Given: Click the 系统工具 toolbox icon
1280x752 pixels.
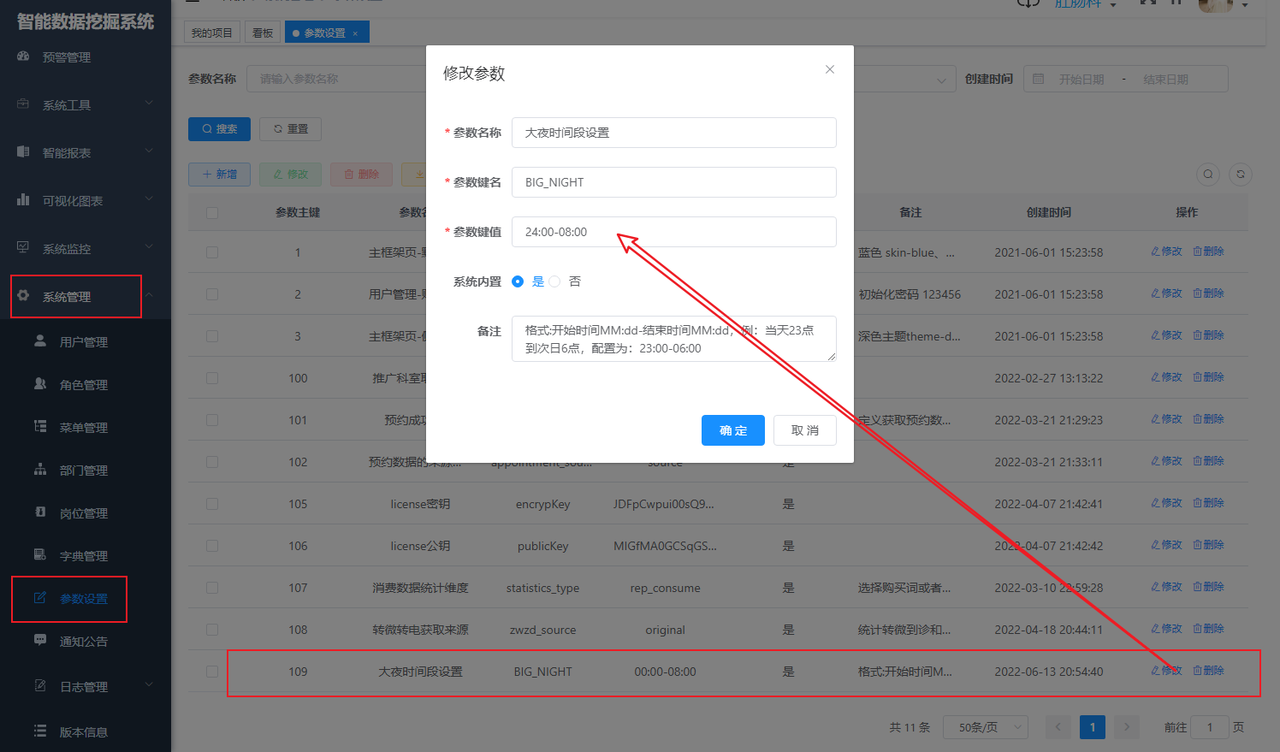Looking at the screenshot, I should click(23, 104).
